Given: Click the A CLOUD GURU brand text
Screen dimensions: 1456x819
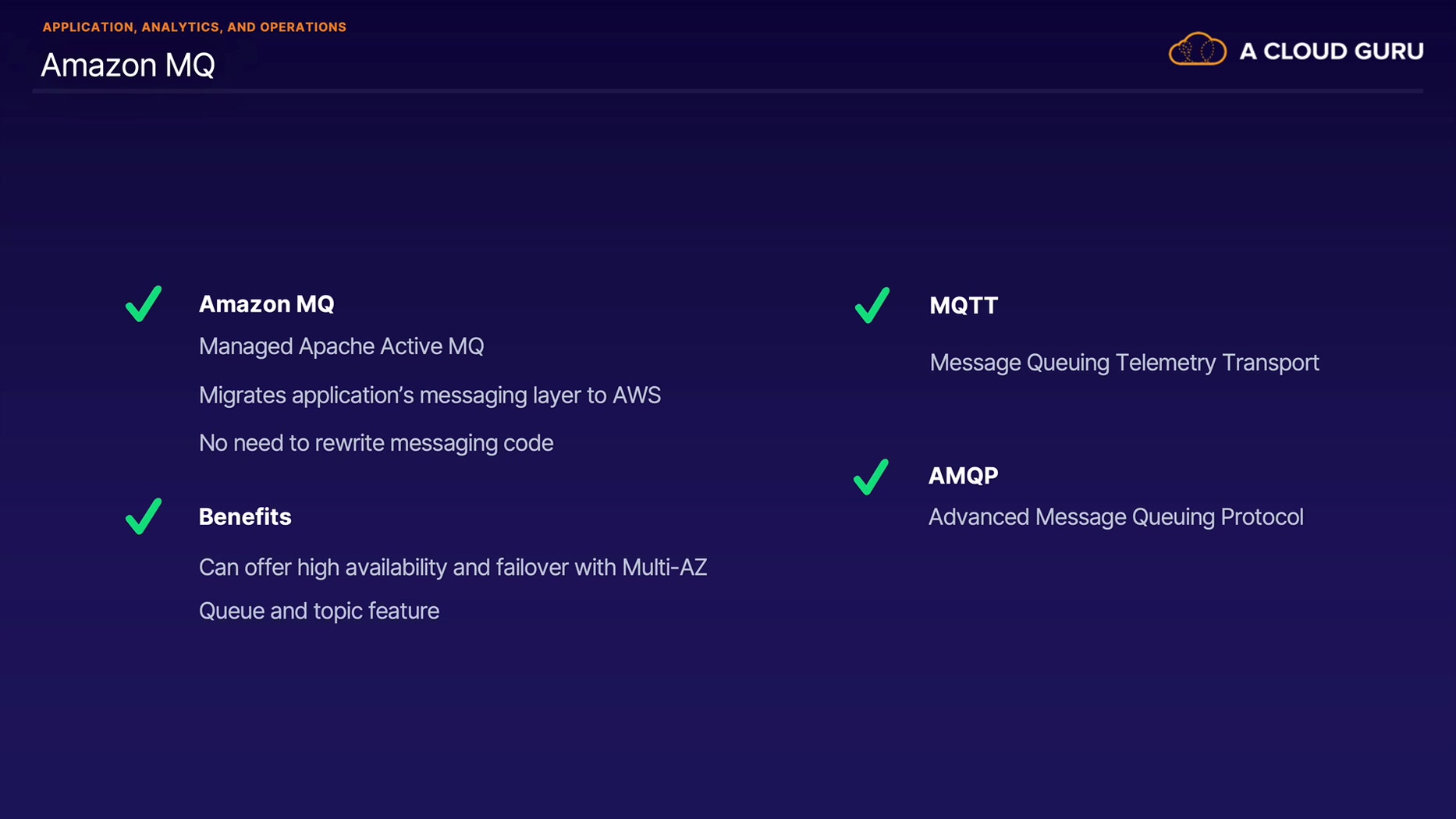Looking at the screenshot, I should [x=1331, y=51].
